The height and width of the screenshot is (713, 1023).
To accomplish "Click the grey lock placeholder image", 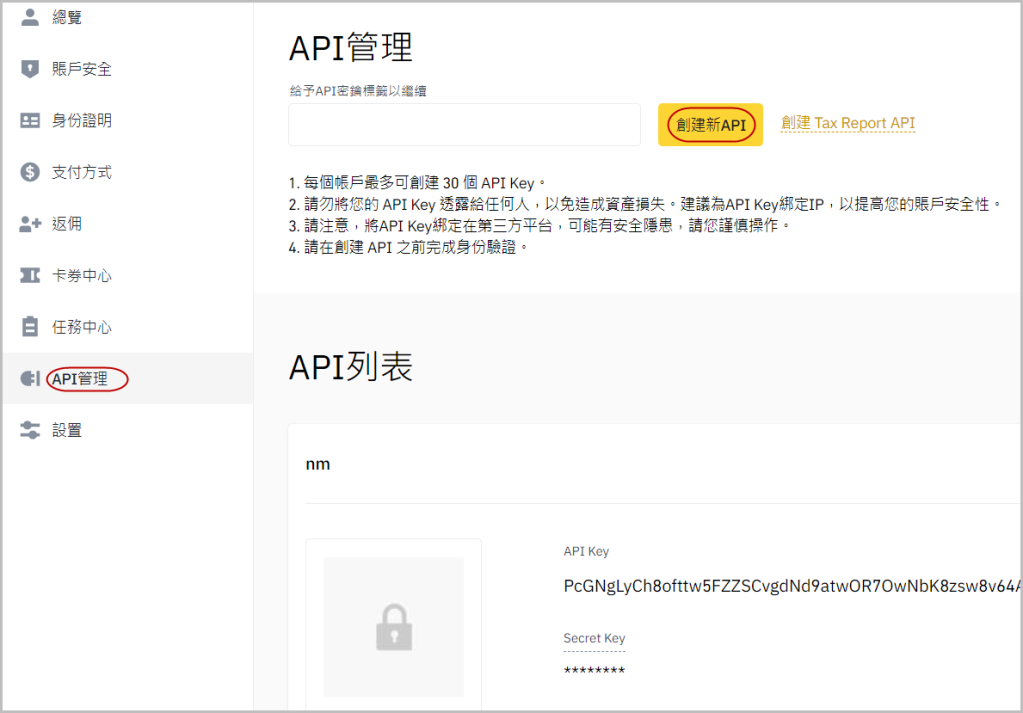I will coord(393,627).
